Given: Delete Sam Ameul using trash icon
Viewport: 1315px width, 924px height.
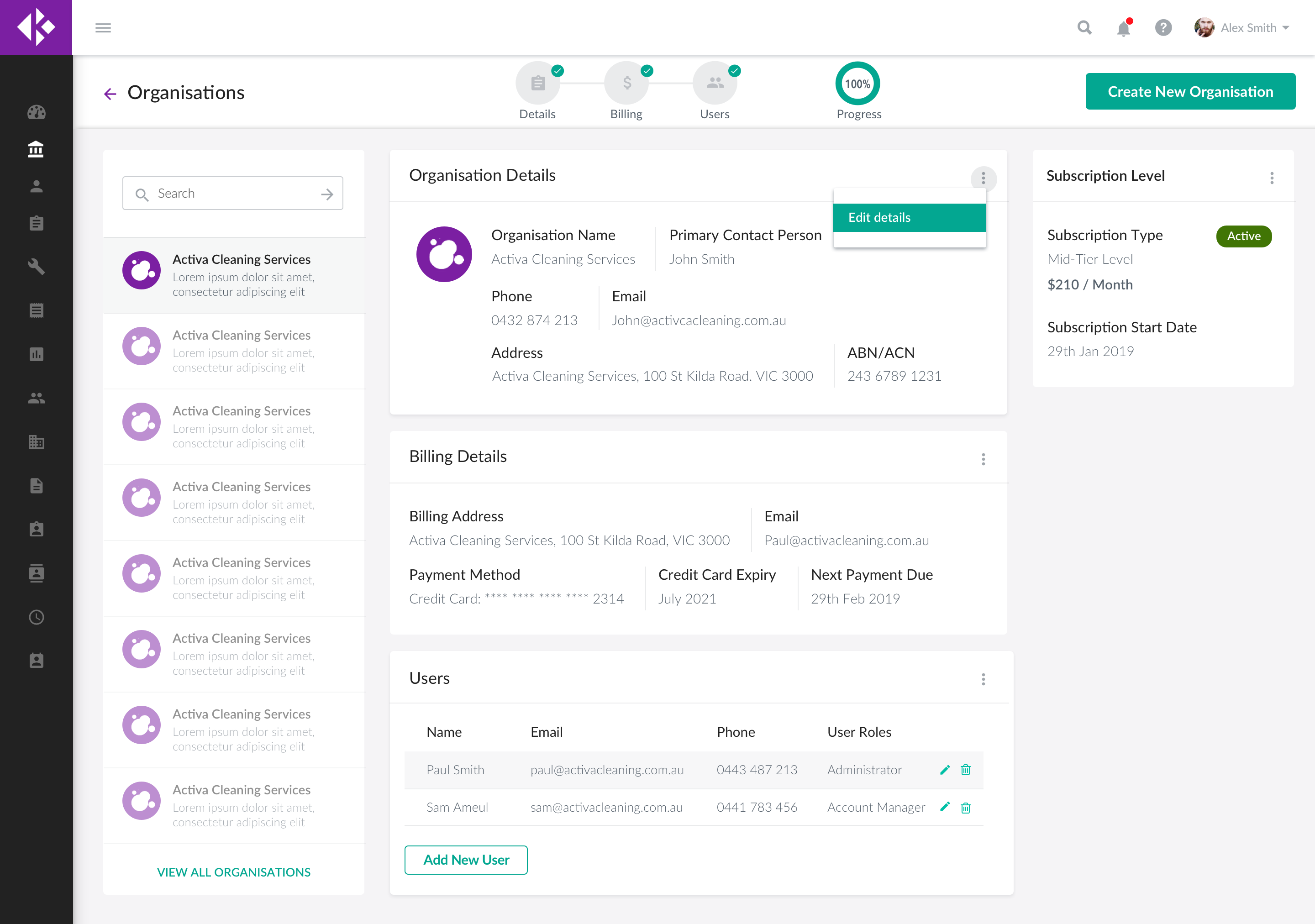Looking at the screenshot, I should click(x=966, y=807).
